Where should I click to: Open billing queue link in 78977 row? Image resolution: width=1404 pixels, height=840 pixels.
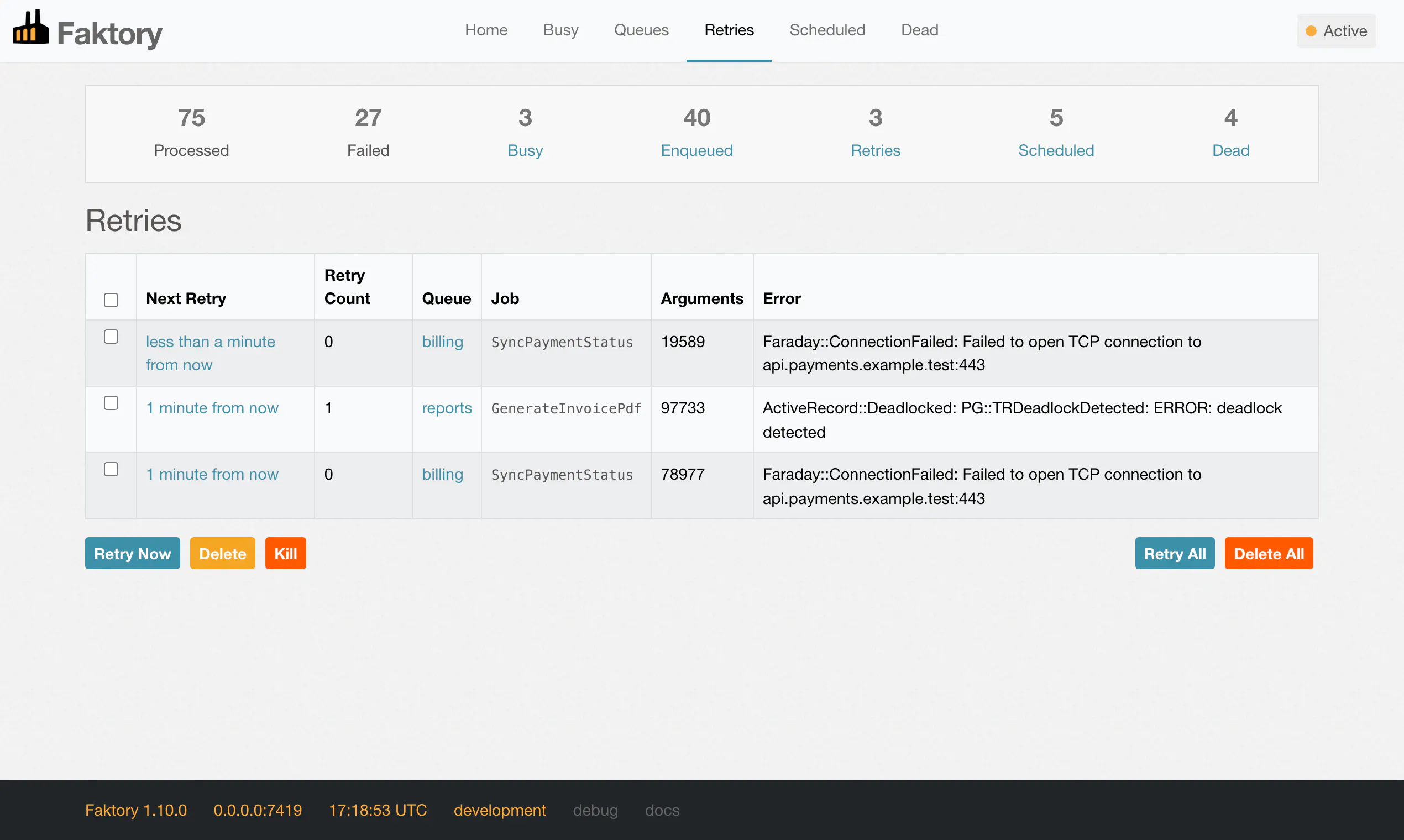click(x=443, y=474)
